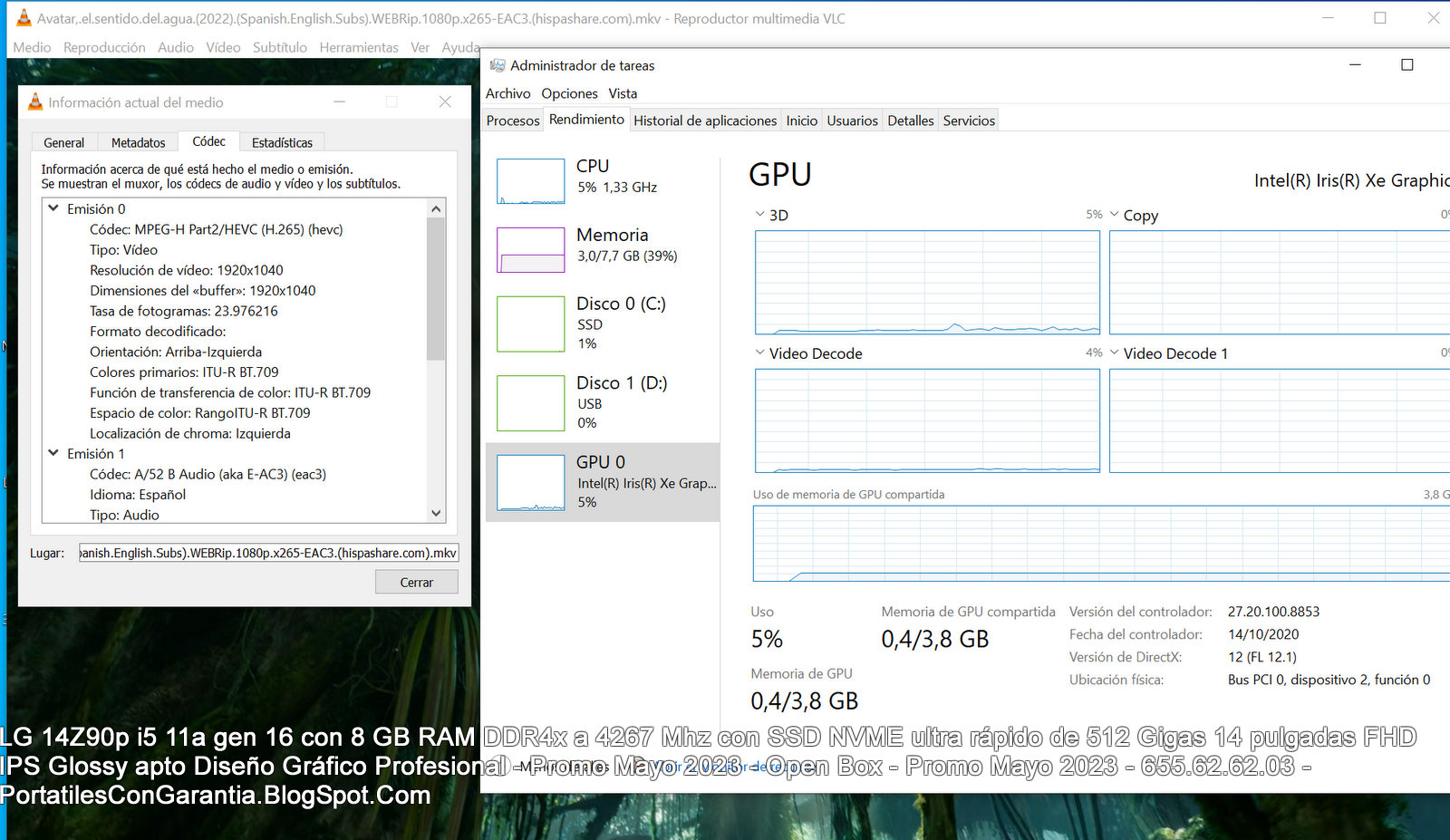Open the Opciones menu in Task Manager
The width and height of the screenshot is (1450, 840).
click(x=569, y=93)
